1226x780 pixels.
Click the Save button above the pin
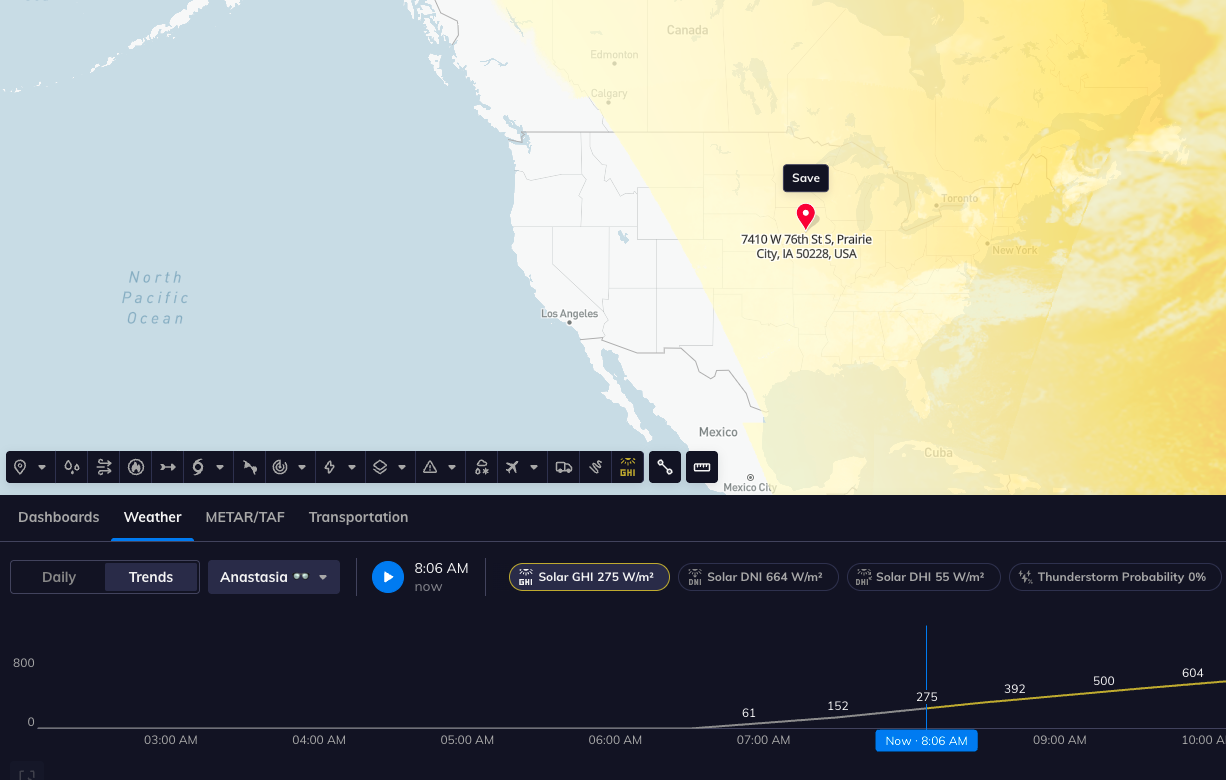tap(805, 178)
